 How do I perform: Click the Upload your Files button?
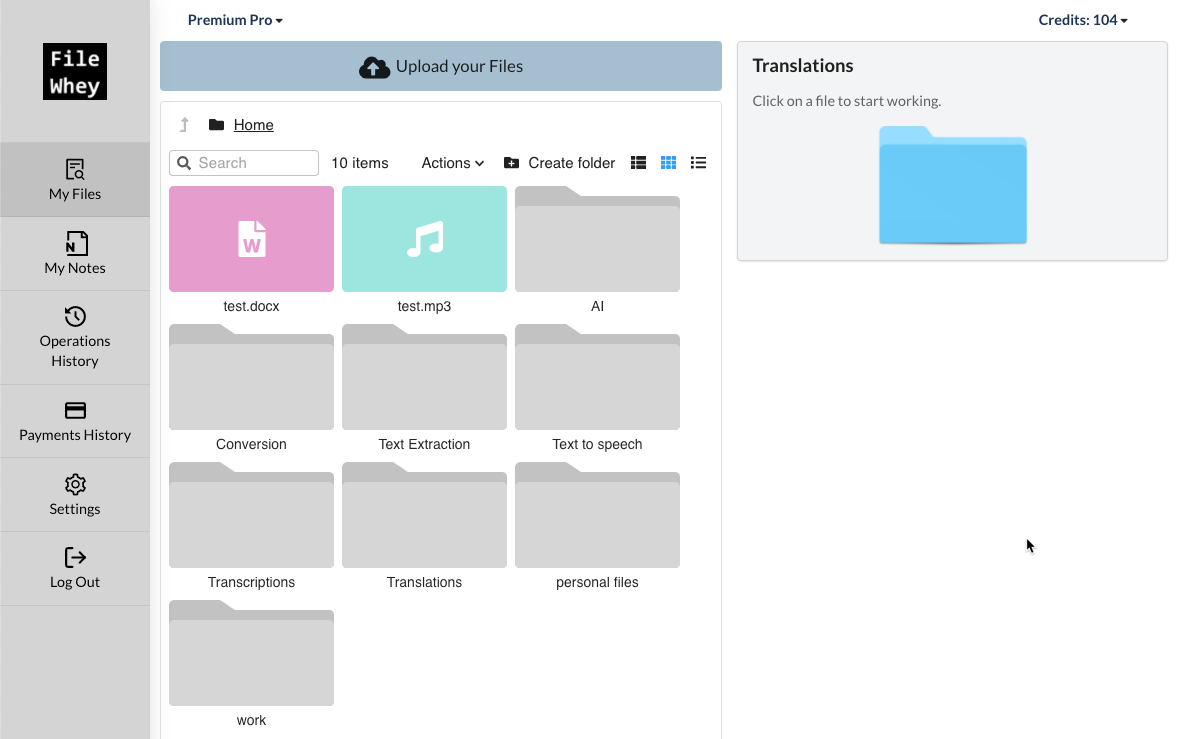pyautogui.click(x=441, y=66)
